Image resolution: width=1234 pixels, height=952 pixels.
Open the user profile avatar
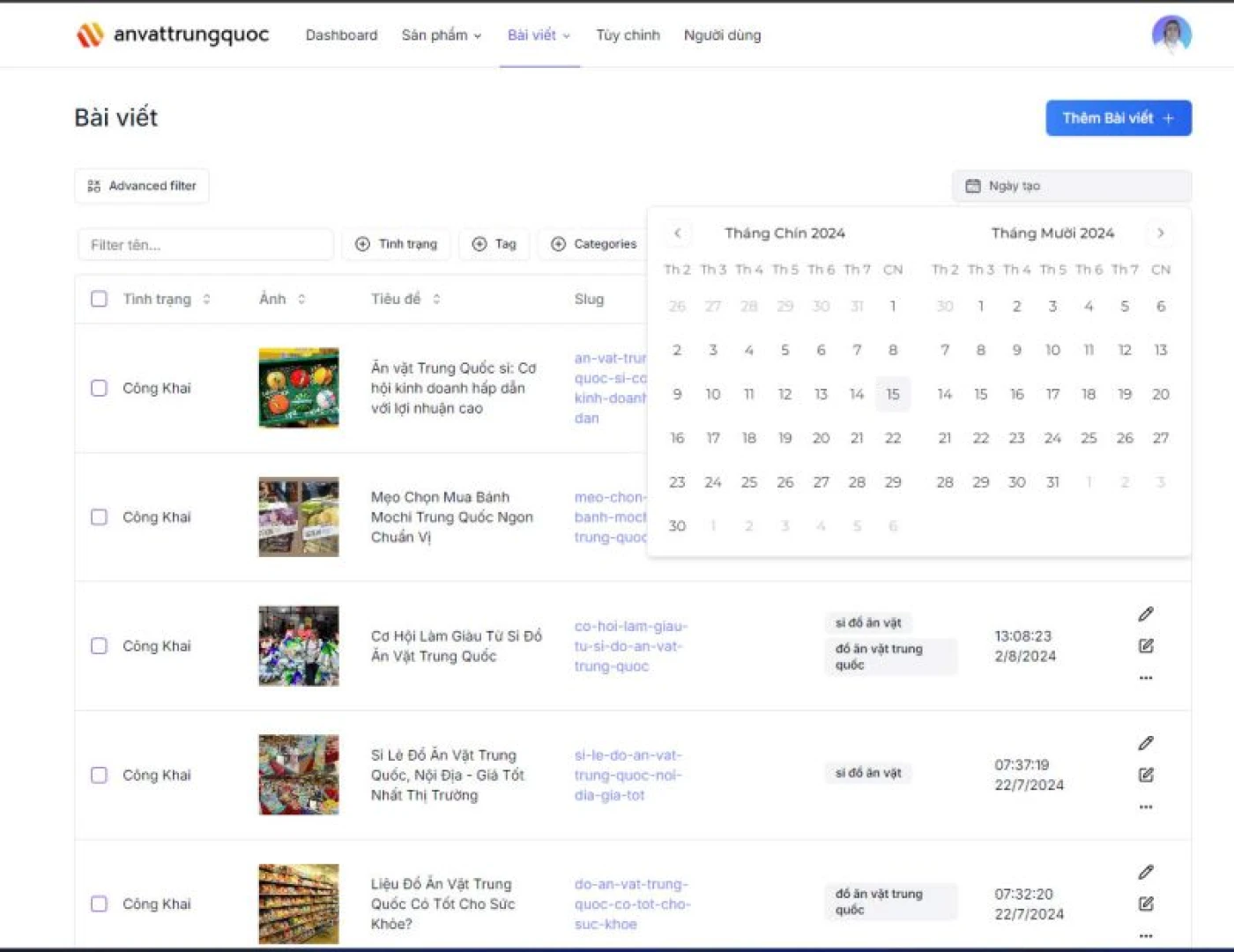(1171, 35)
